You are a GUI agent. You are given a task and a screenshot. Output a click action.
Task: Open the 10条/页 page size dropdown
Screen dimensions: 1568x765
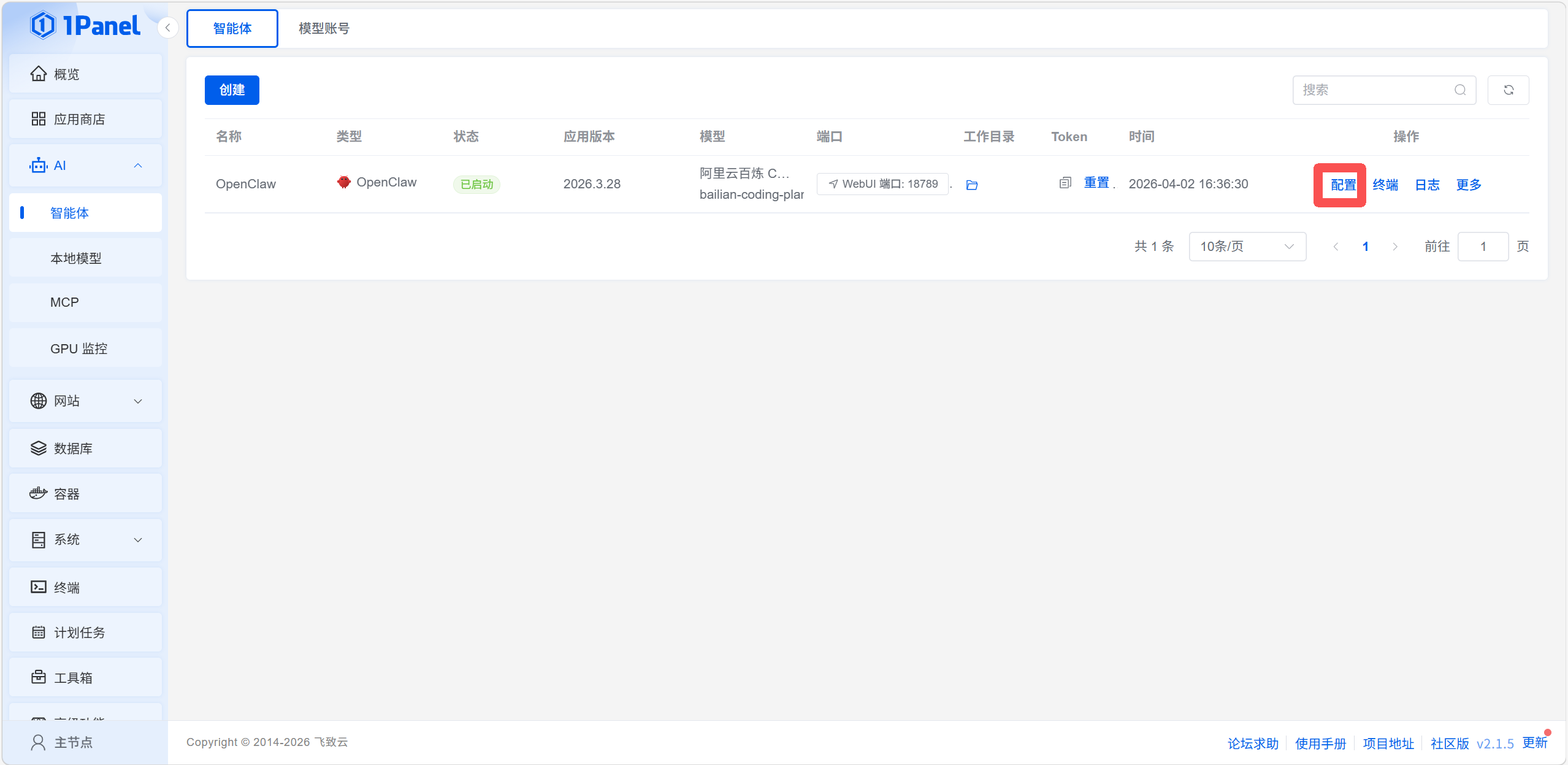click(1247, 247)
